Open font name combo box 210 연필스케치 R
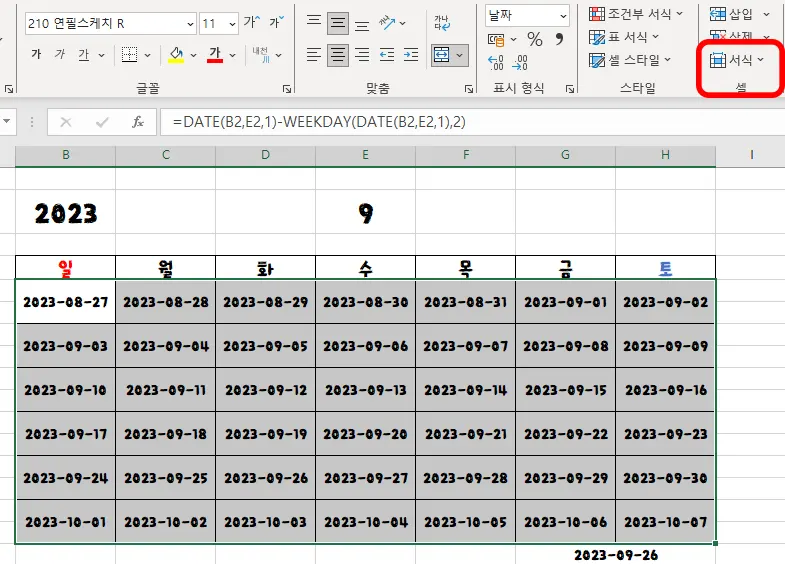 tap(110, 24)
